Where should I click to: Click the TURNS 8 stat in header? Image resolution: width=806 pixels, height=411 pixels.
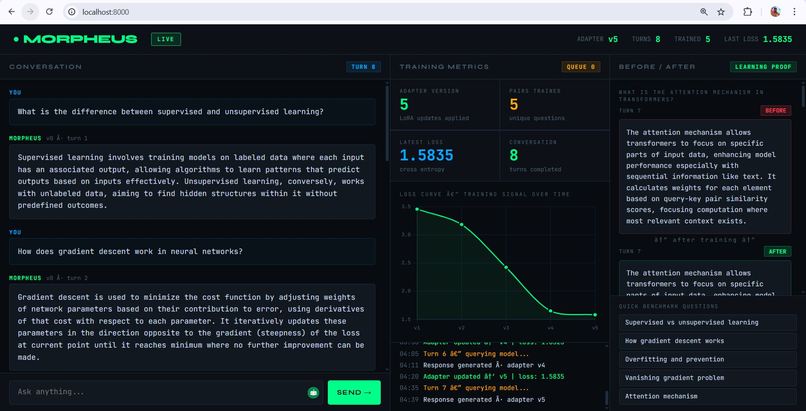[x=646, y=39]
